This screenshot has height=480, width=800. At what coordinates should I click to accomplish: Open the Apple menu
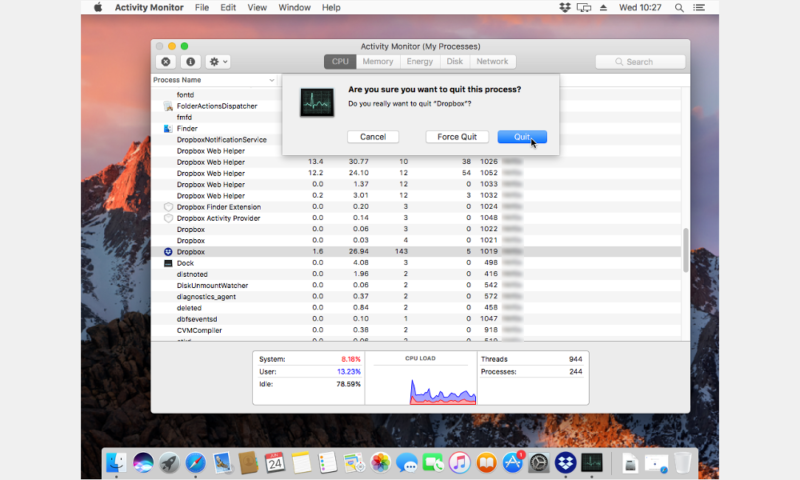coord(97,7)
